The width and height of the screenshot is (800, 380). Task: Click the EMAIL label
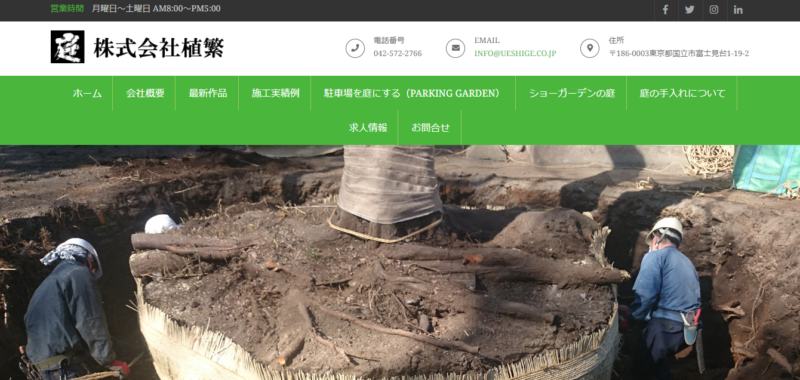pos(487,40)
